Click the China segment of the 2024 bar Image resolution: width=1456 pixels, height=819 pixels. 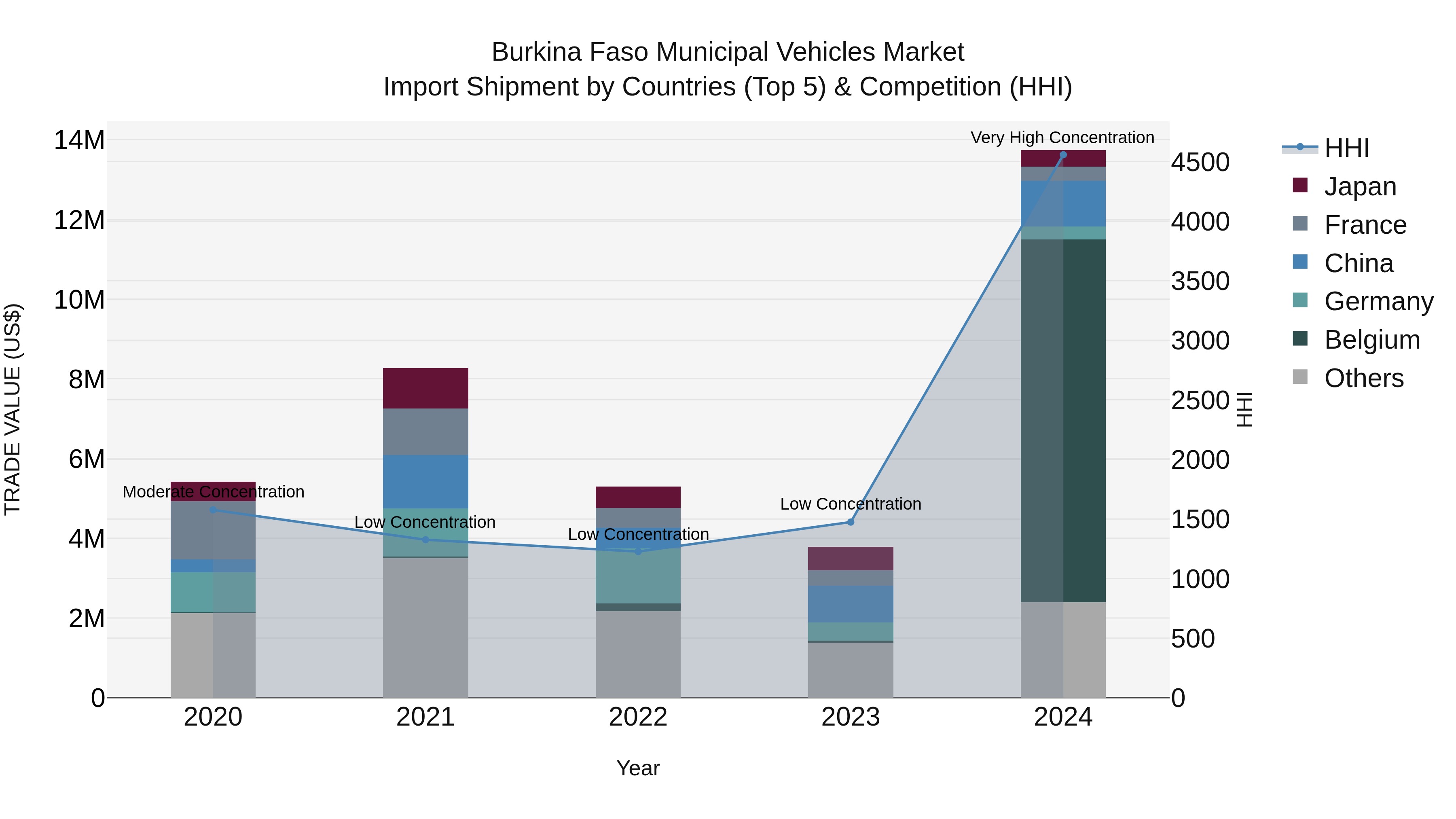pyautogui.click(x=1063, y=204)
